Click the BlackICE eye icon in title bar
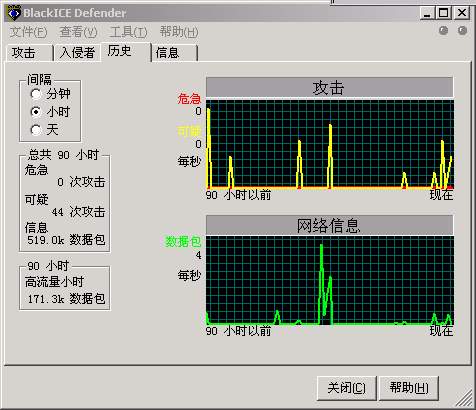Screen dimensions: 476x410 [x=14, y=13]
